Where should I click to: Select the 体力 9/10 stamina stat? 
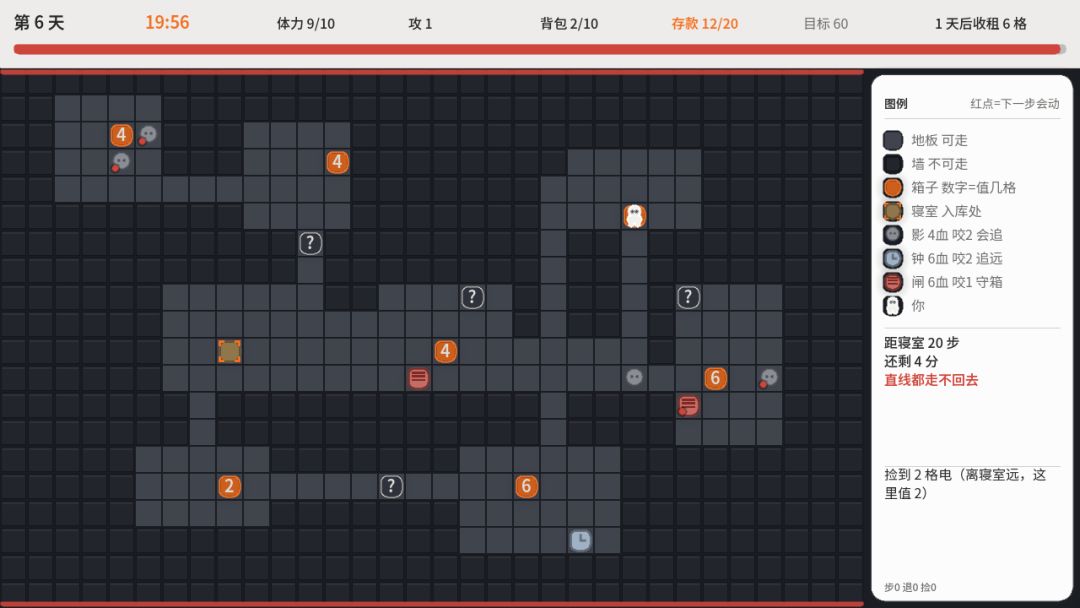[x=306, y=23]
